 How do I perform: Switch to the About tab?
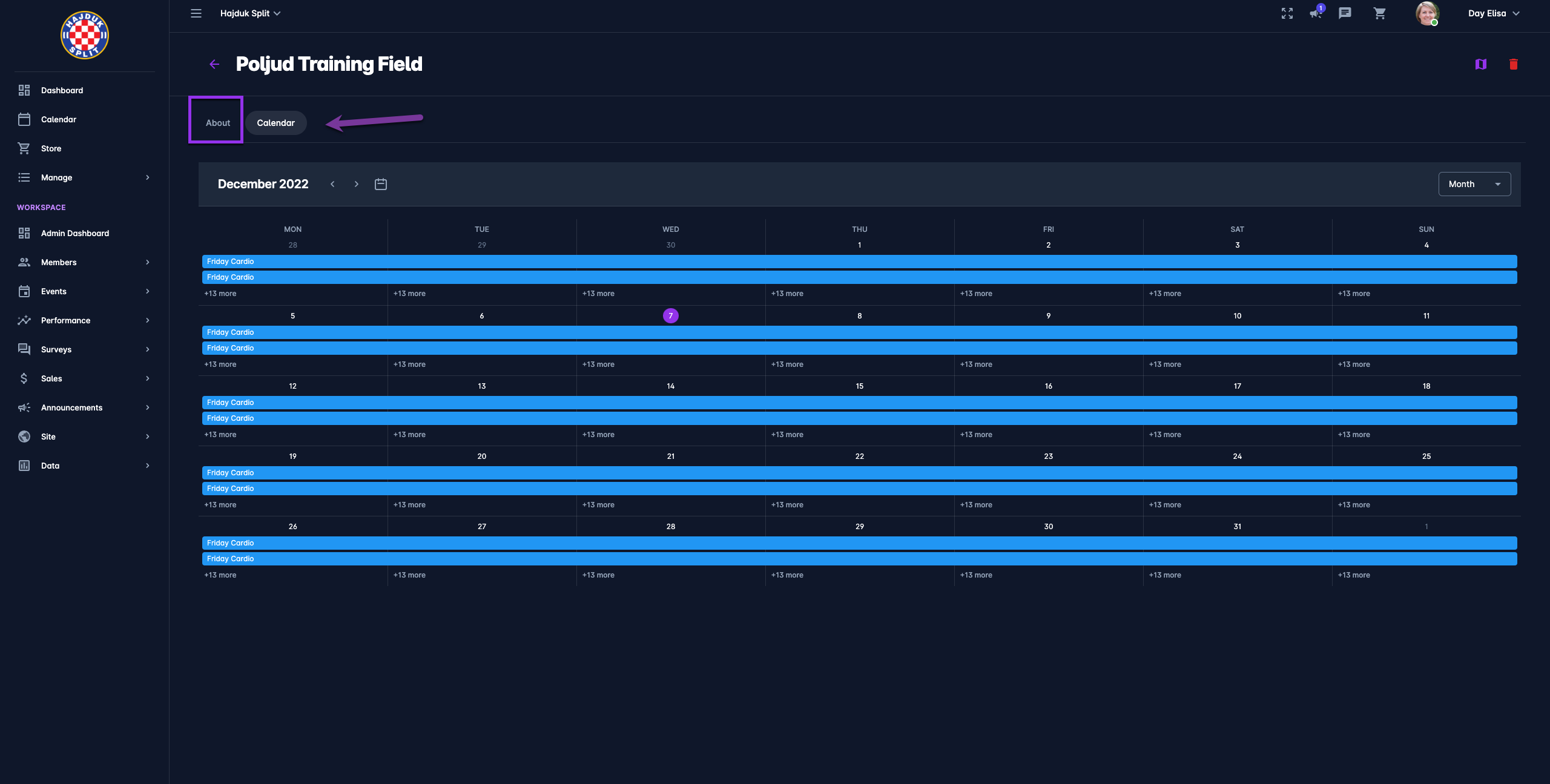point(218,123)
